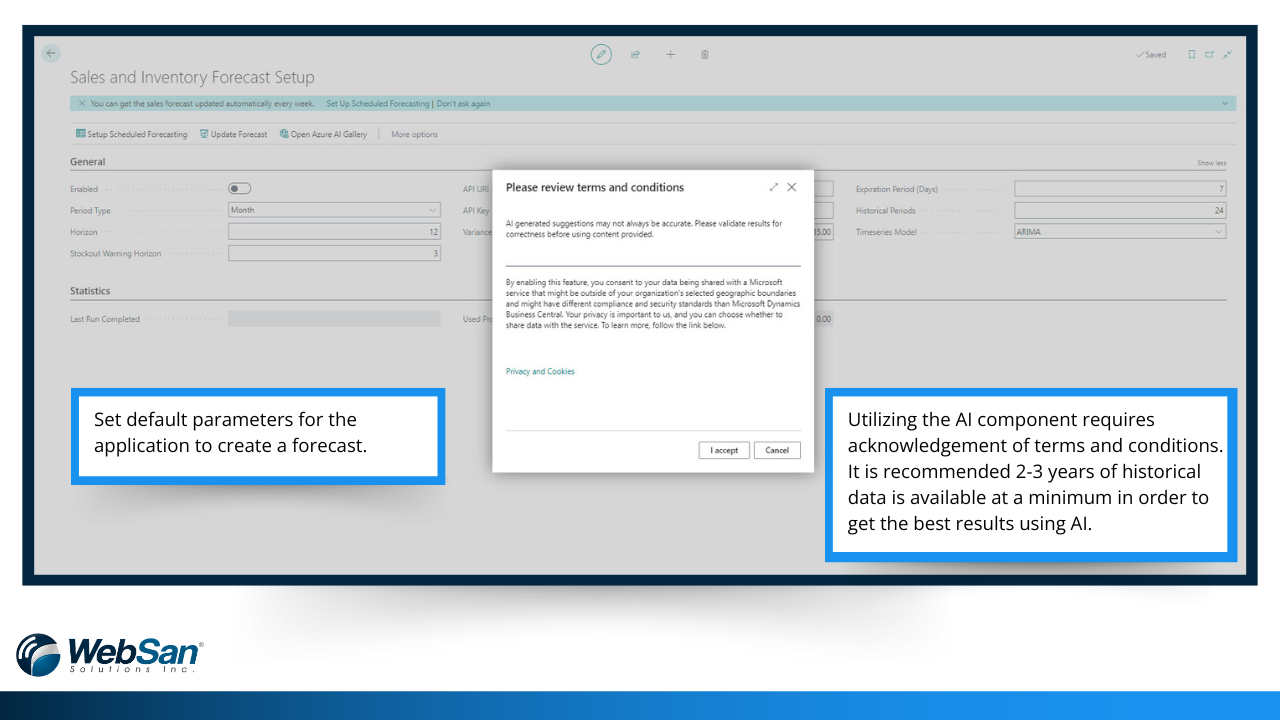The image size is (1280, 720).
Task: Click the plus icon to add new
Action: point(670,54)
